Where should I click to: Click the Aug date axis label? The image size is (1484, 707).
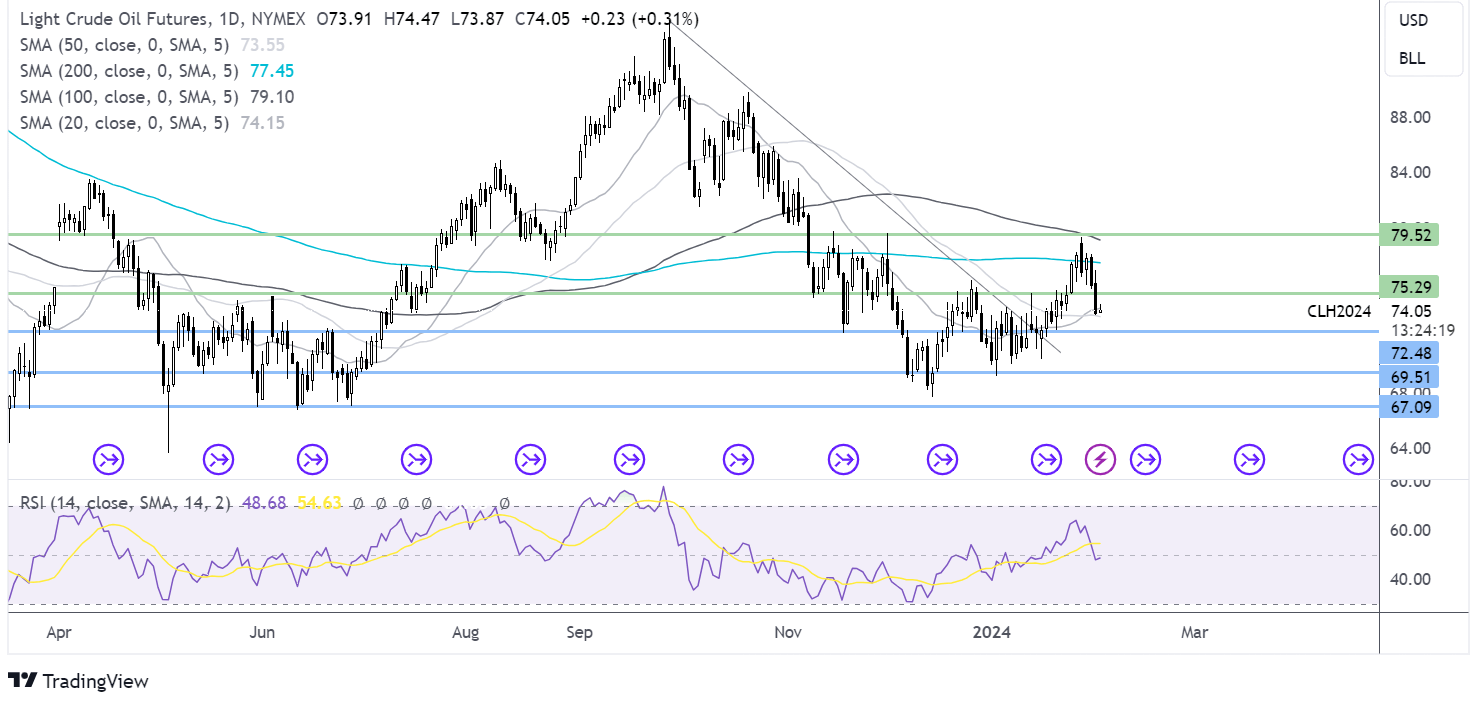[x=466, y=633]
